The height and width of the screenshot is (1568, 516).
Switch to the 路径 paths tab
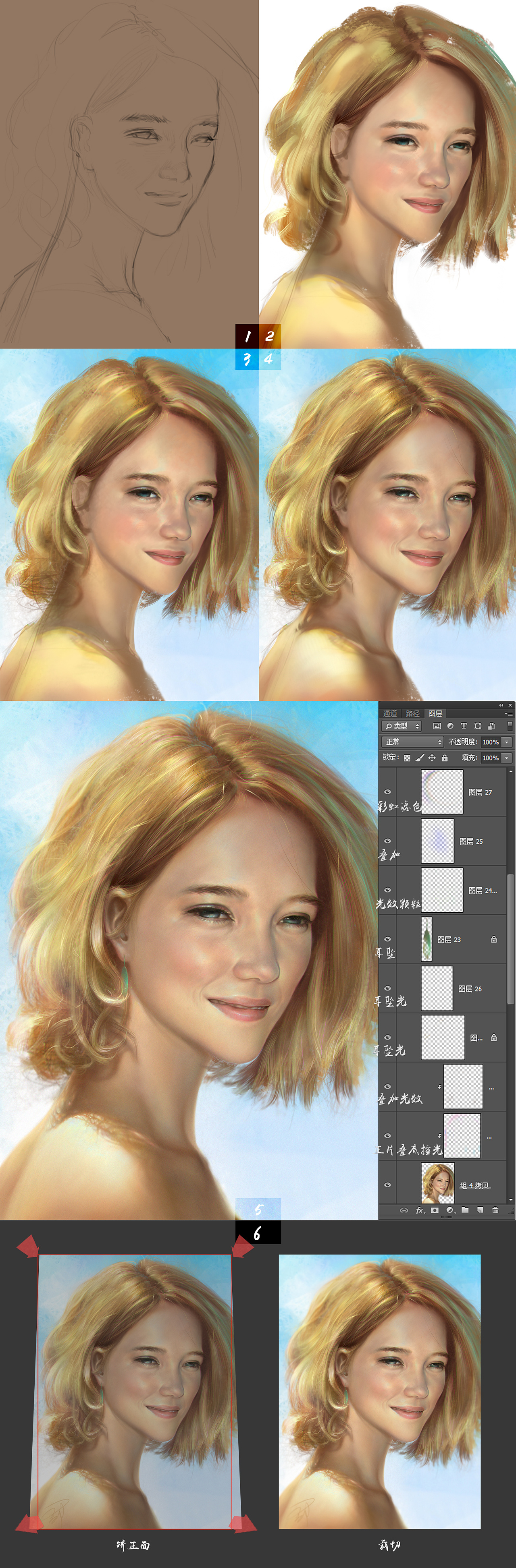(412, 713)
